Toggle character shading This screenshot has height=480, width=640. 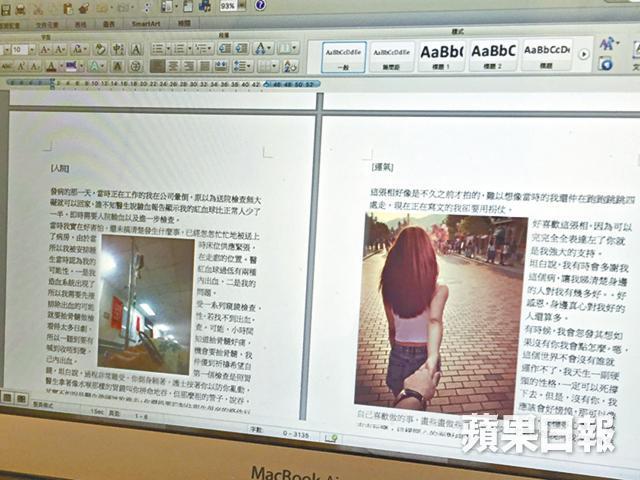tap(118, 66)
